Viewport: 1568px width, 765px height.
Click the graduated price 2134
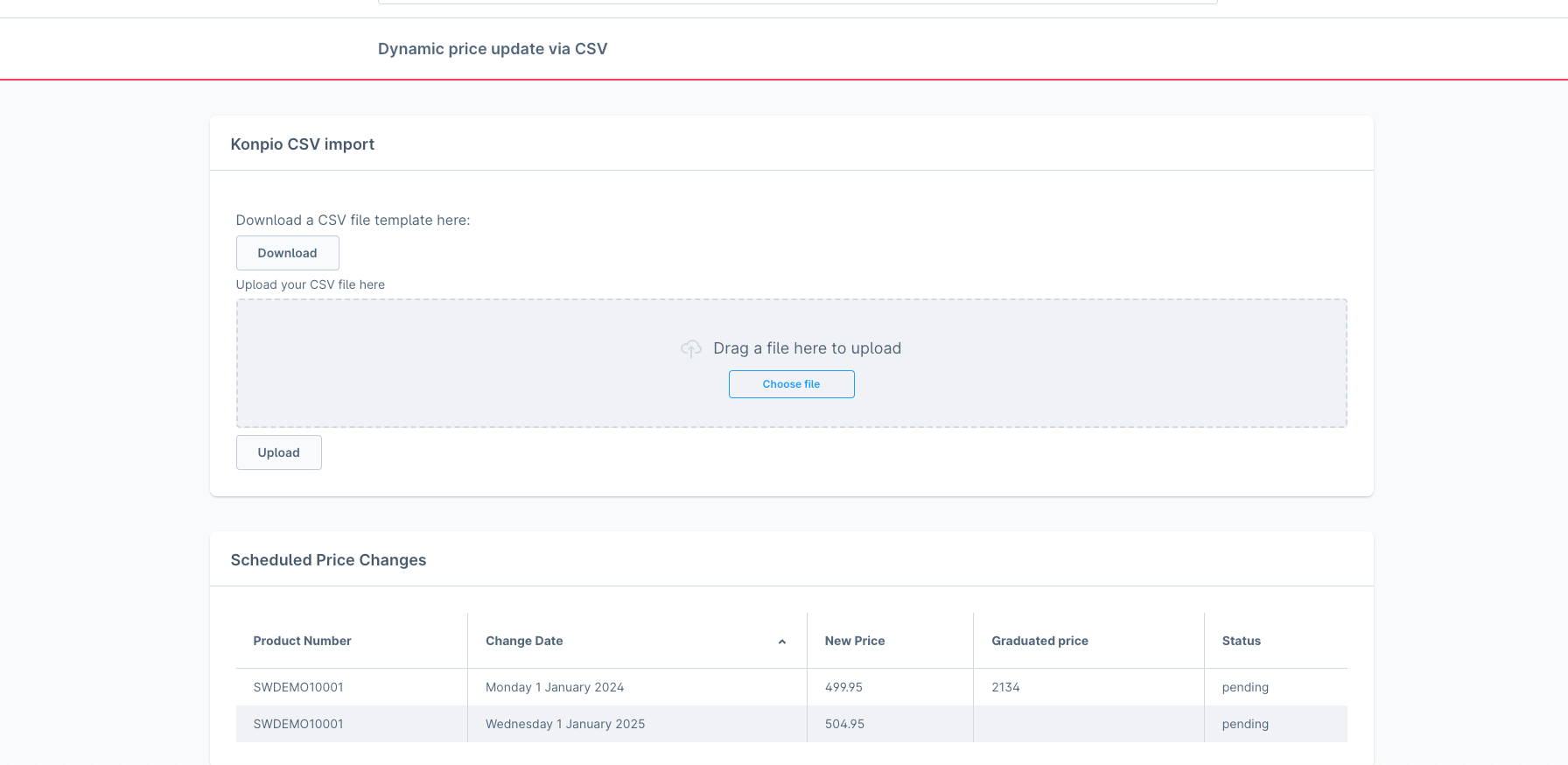click(x=1005, y=687)
